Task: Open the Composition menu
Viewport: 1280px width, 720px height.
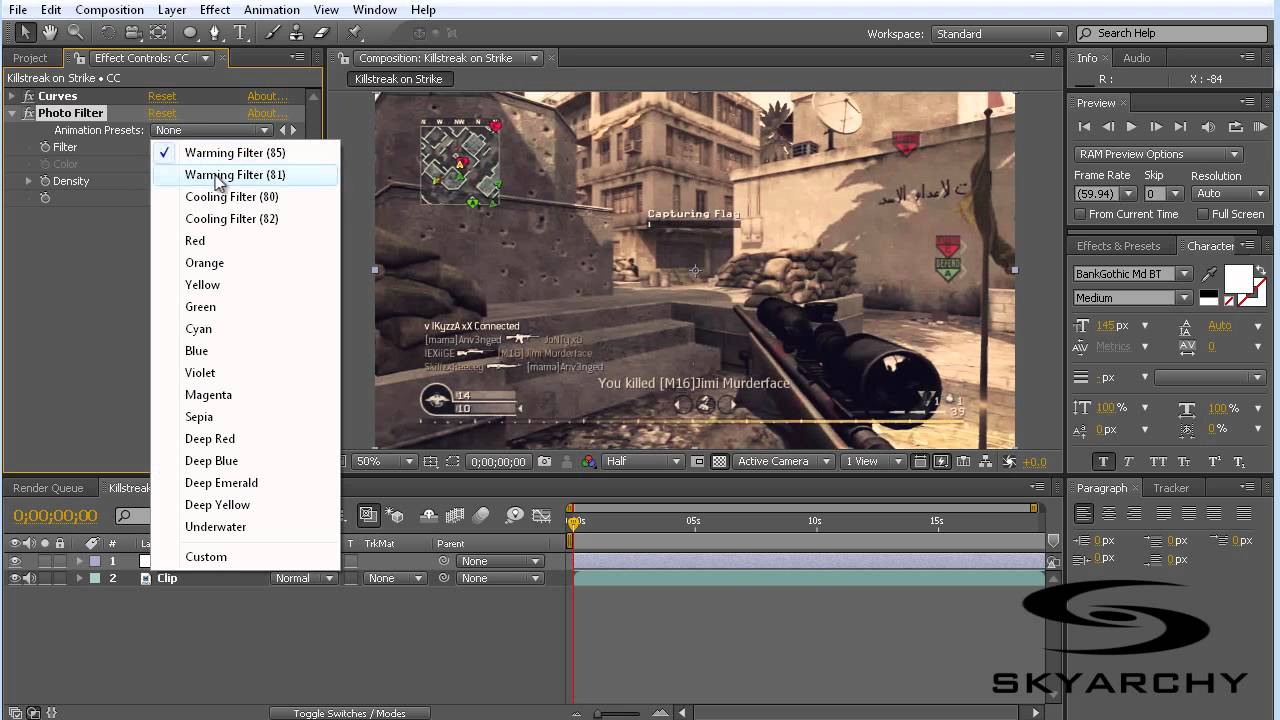Action: [x=109, y=10]
